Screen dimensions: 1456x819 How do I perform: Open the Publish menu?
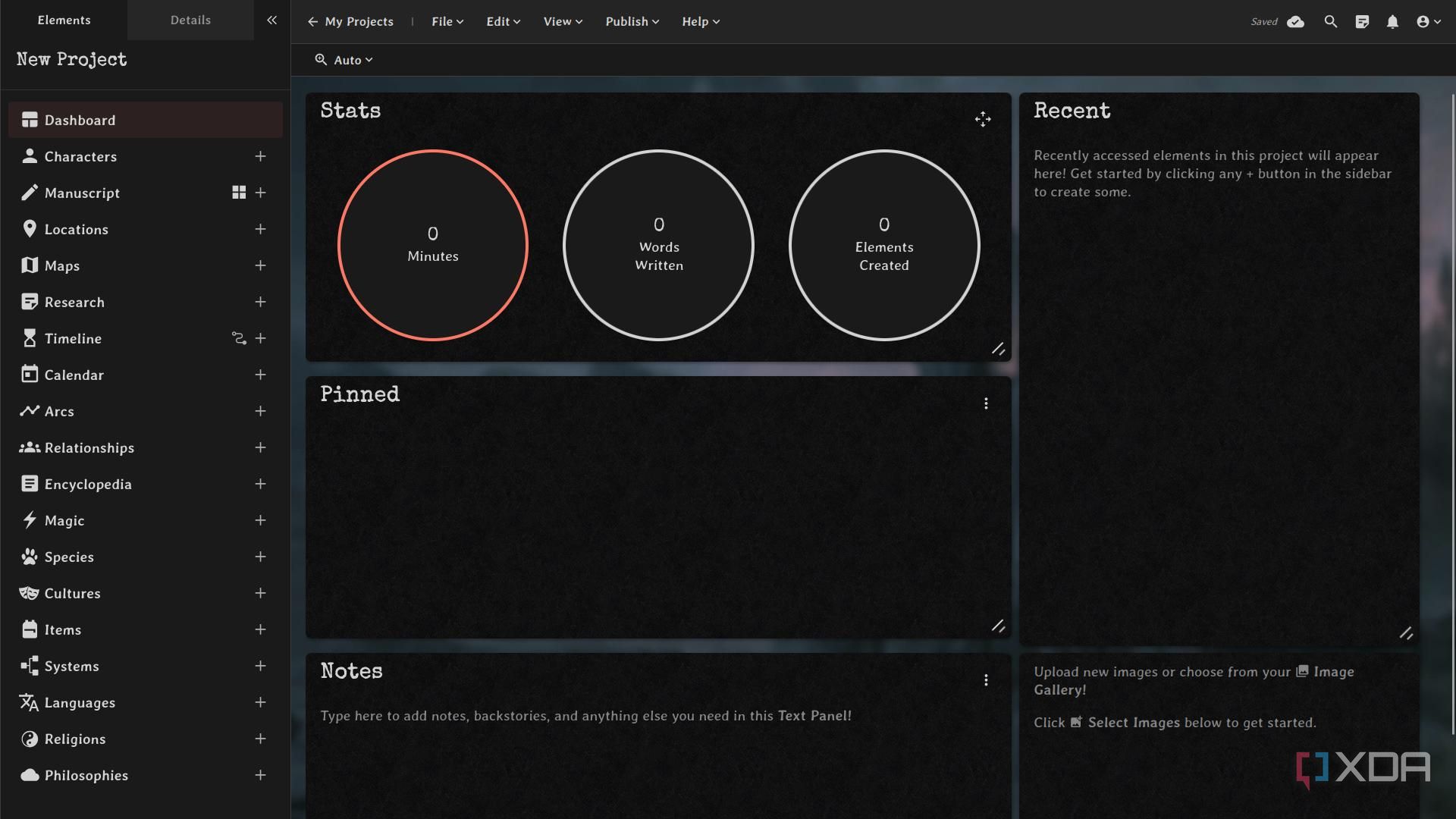pyautogui.click(x=632, y=22)
